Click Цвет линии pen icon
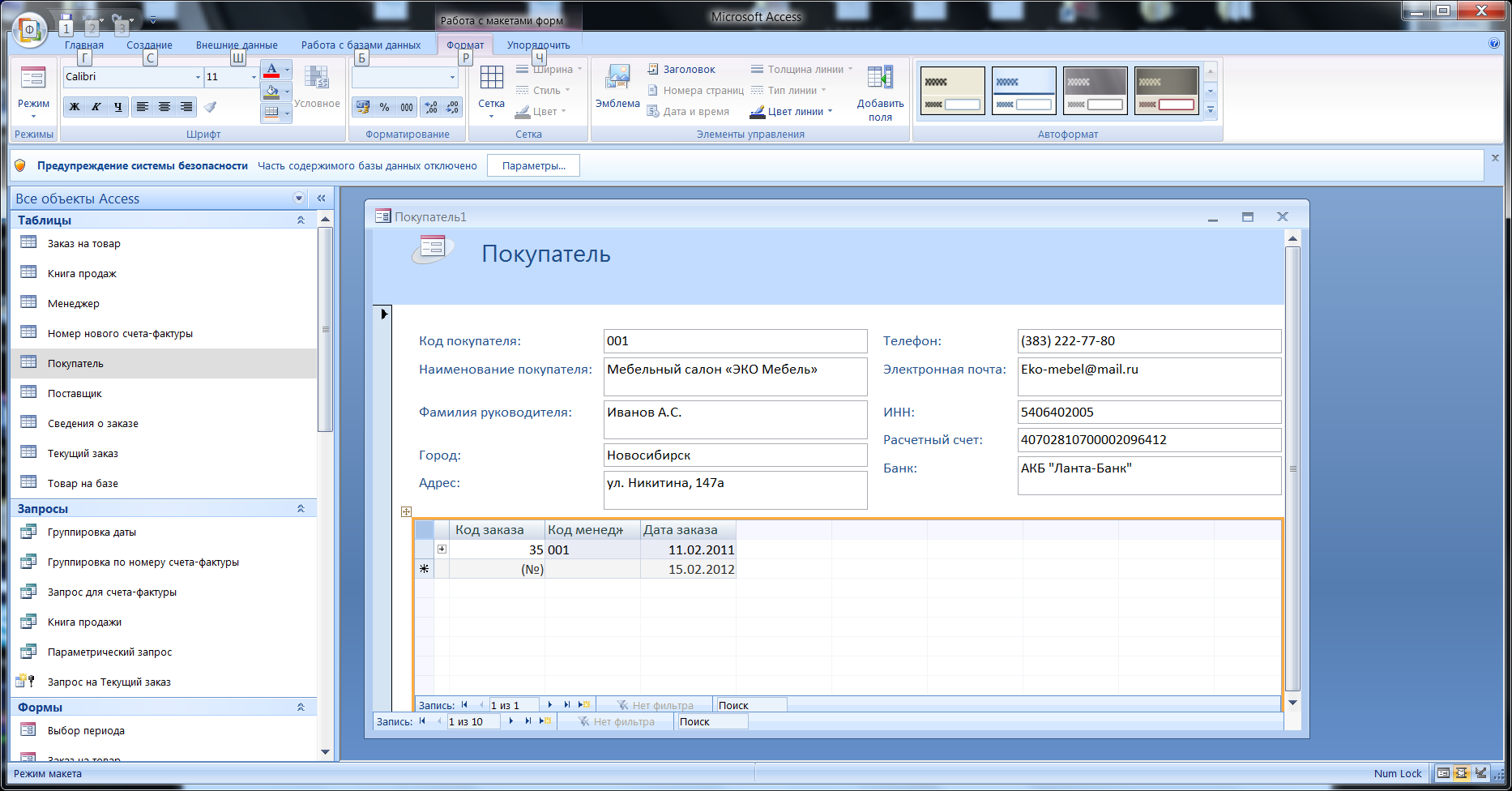Image resolution: width=1512 pixels, height=791 pixels. coord(758,112)
